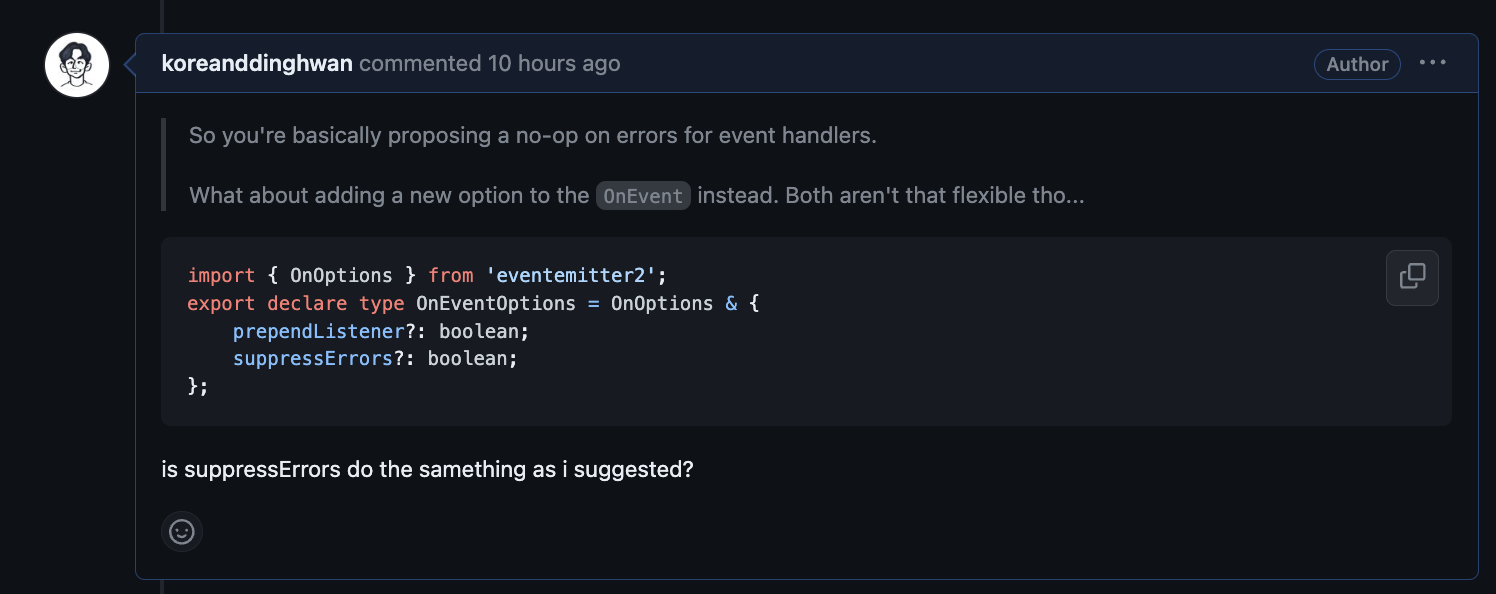Open the '10 hours ago' timestamp permalink

coord(554,64)
